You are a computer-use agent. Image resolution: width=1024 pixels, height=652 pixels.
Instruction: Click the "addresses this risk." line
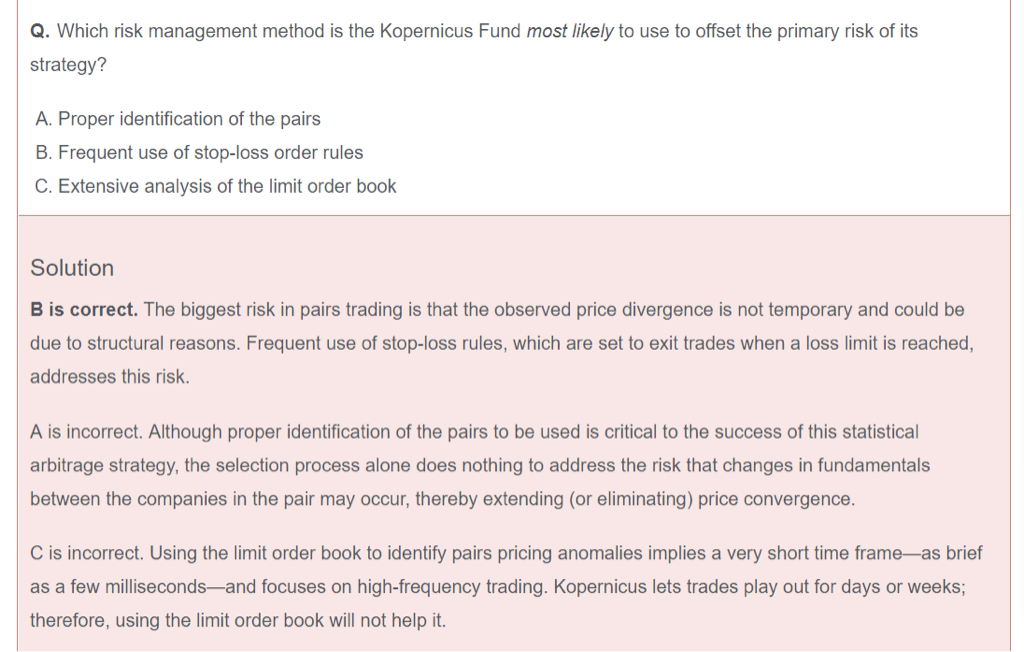pos(109,377)
